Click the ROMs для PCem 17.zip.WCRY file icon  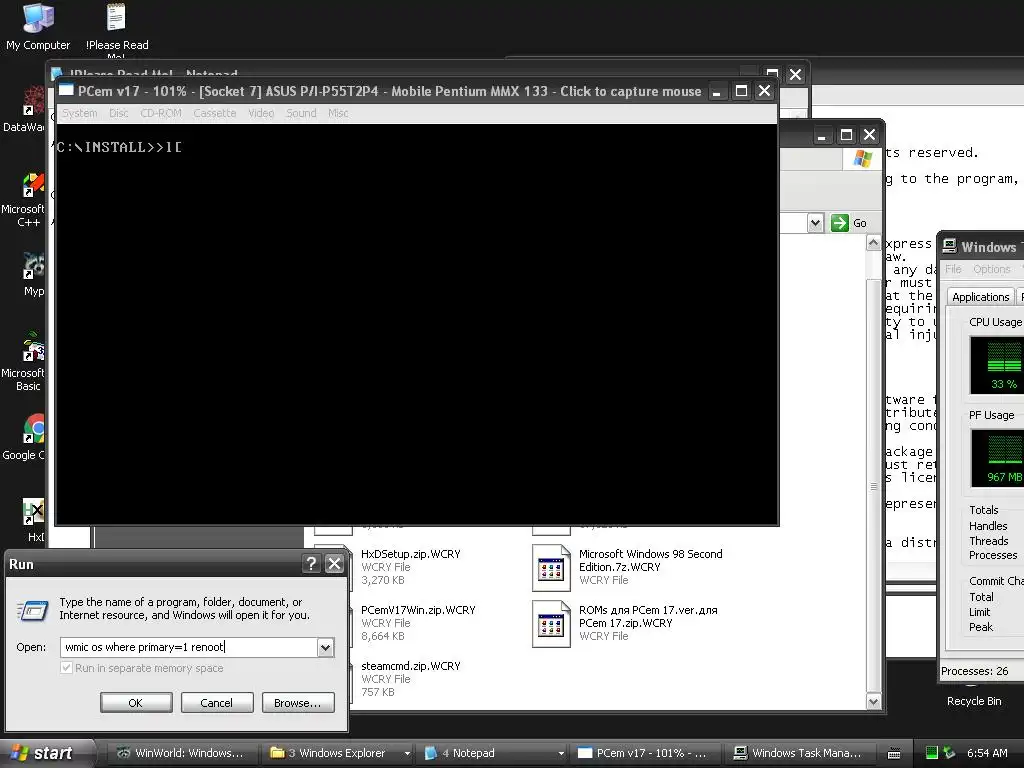click(551, 624)
